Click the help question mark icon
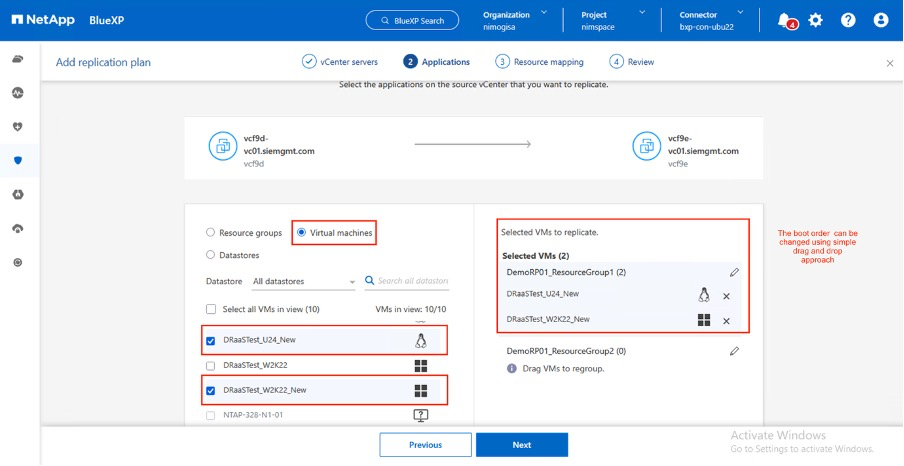The image size is (904, 466). pos(848,20)
